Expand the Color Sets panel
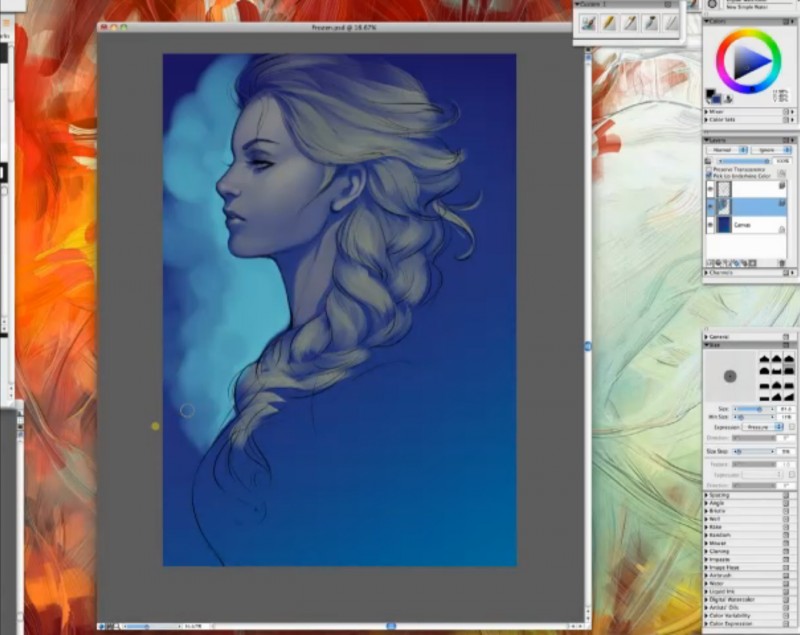800x635 pixels. 707,120
